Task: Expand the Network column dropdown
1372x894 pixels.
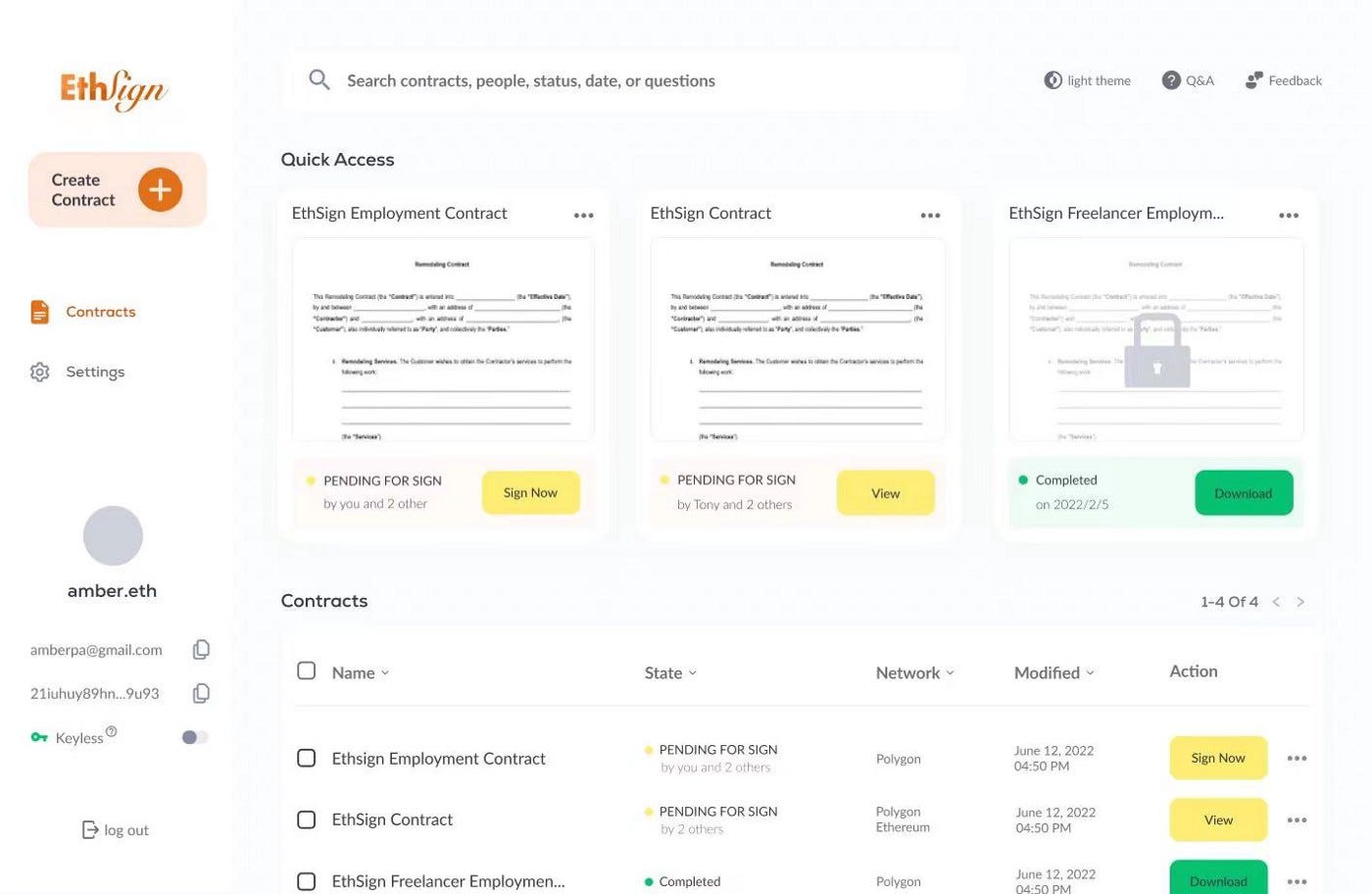Action: (952, 673)
